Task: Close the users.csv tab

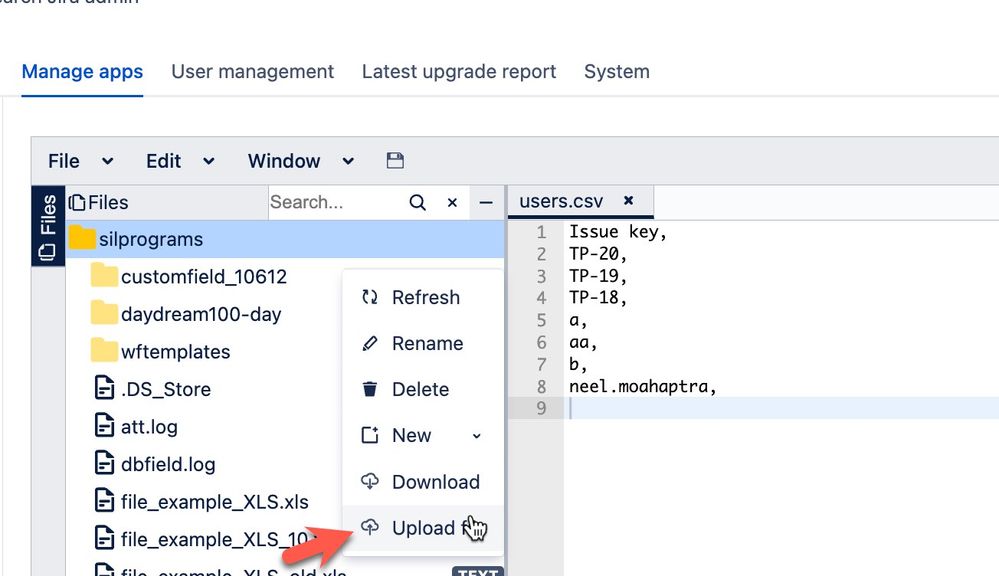Action: 628,201
